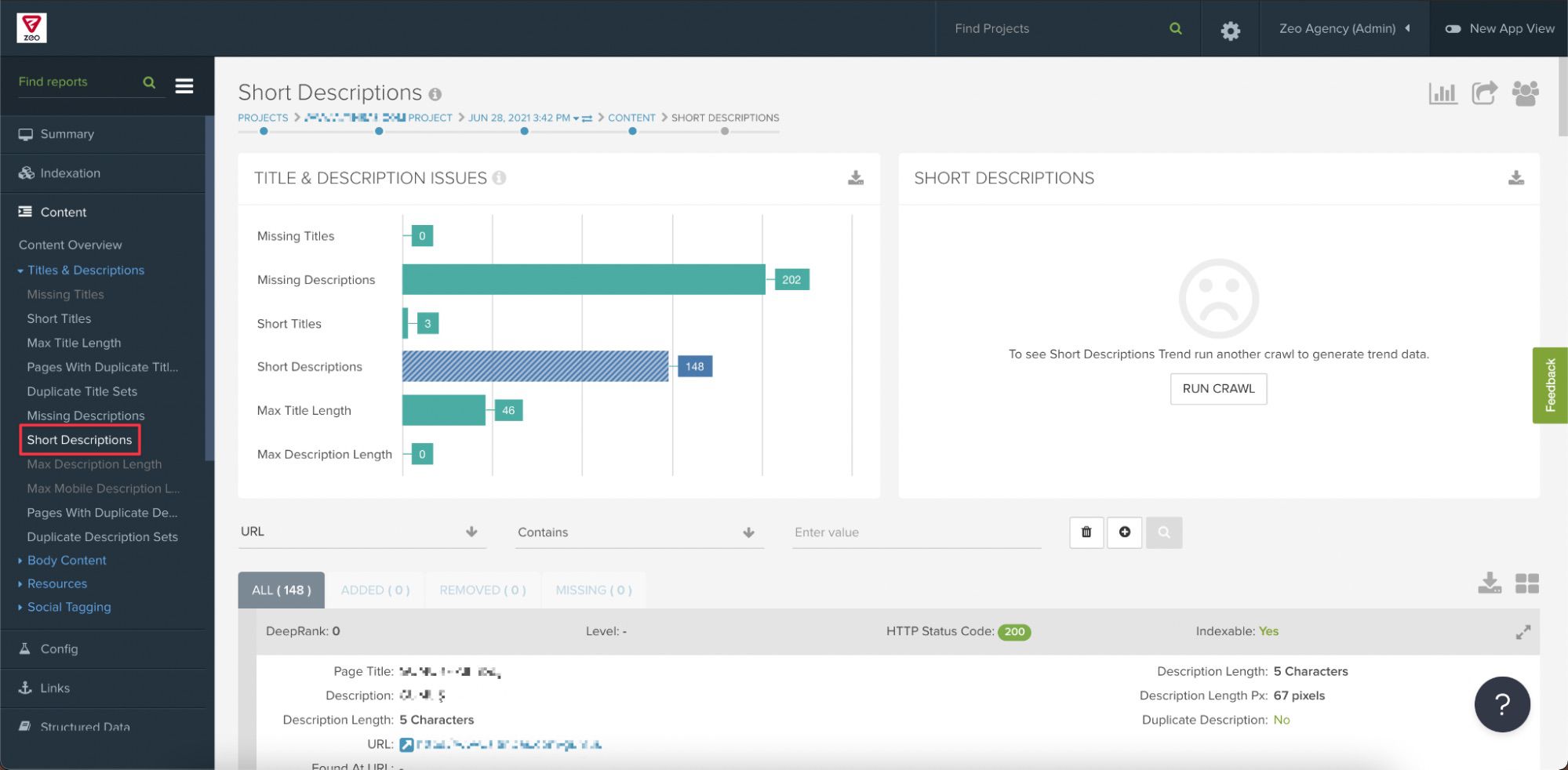
Task: Open the external URL link icon
Action: (x=406, y=745)
